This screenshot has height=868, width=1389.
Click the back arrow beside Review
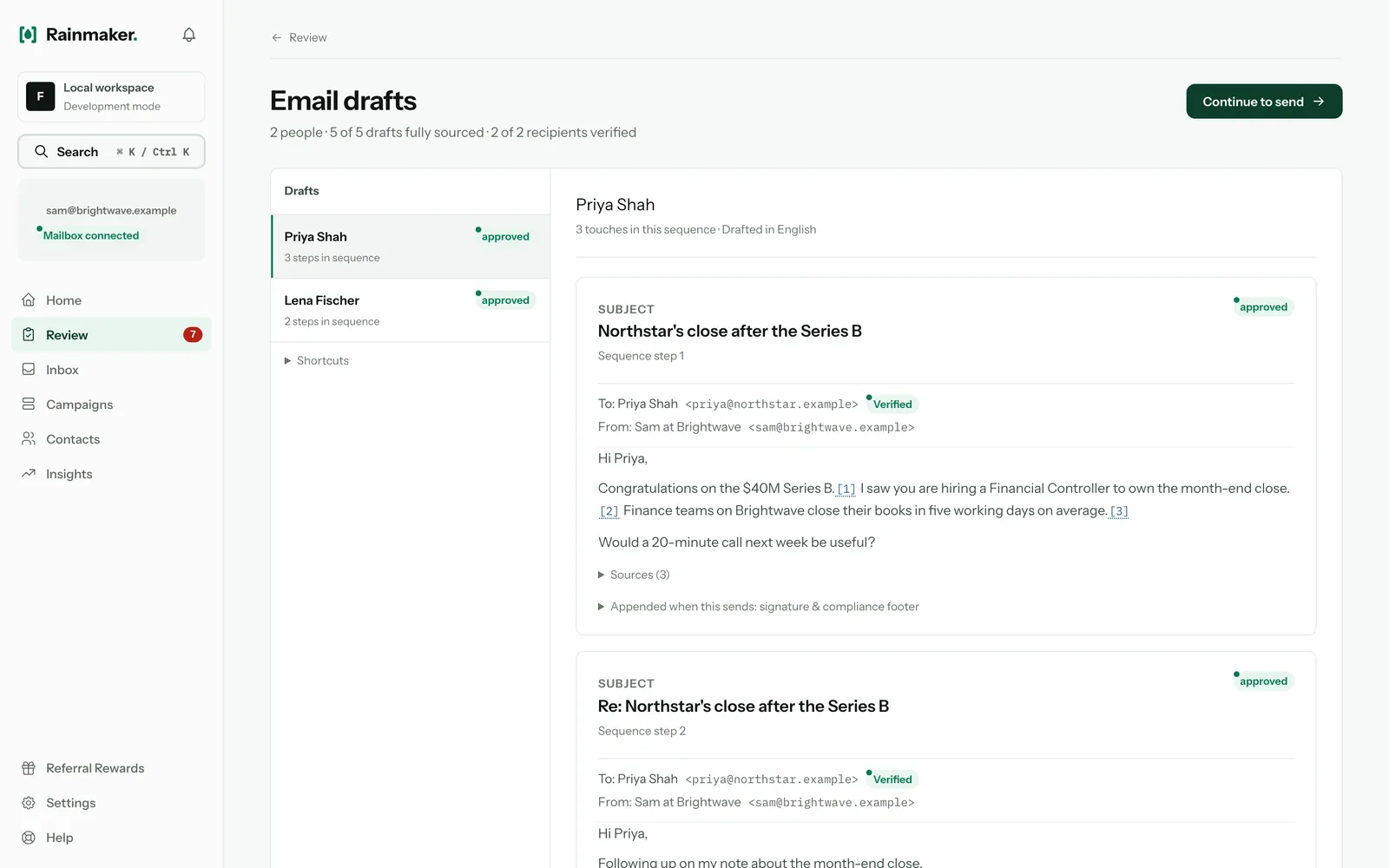click(x=276, y=37)
